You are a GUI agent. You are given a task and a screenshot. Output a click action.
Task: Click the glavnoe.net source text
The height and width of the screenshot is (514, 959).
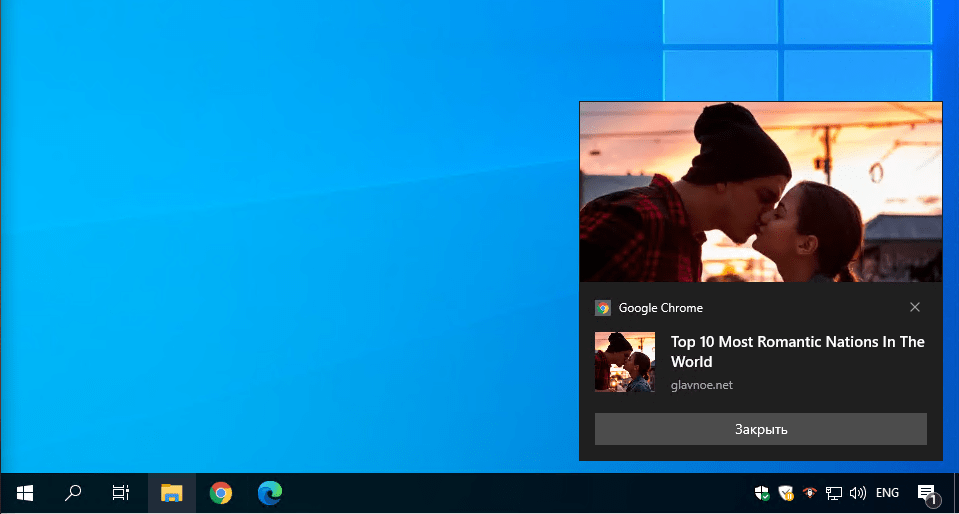pos(701,385)
